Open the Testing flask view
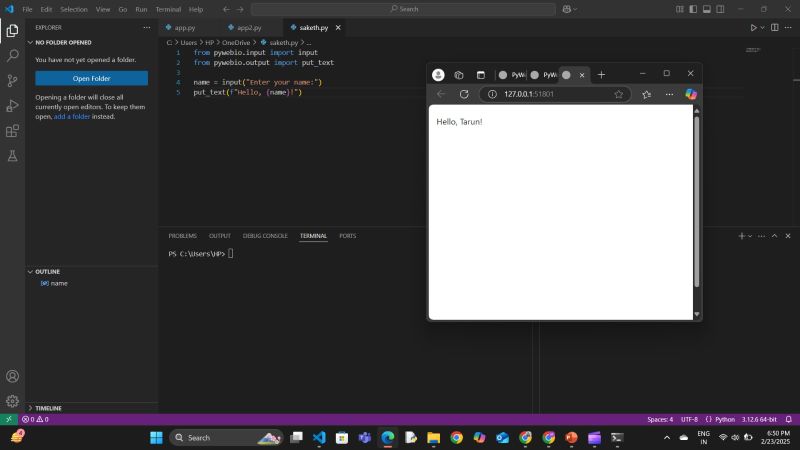 12,156
